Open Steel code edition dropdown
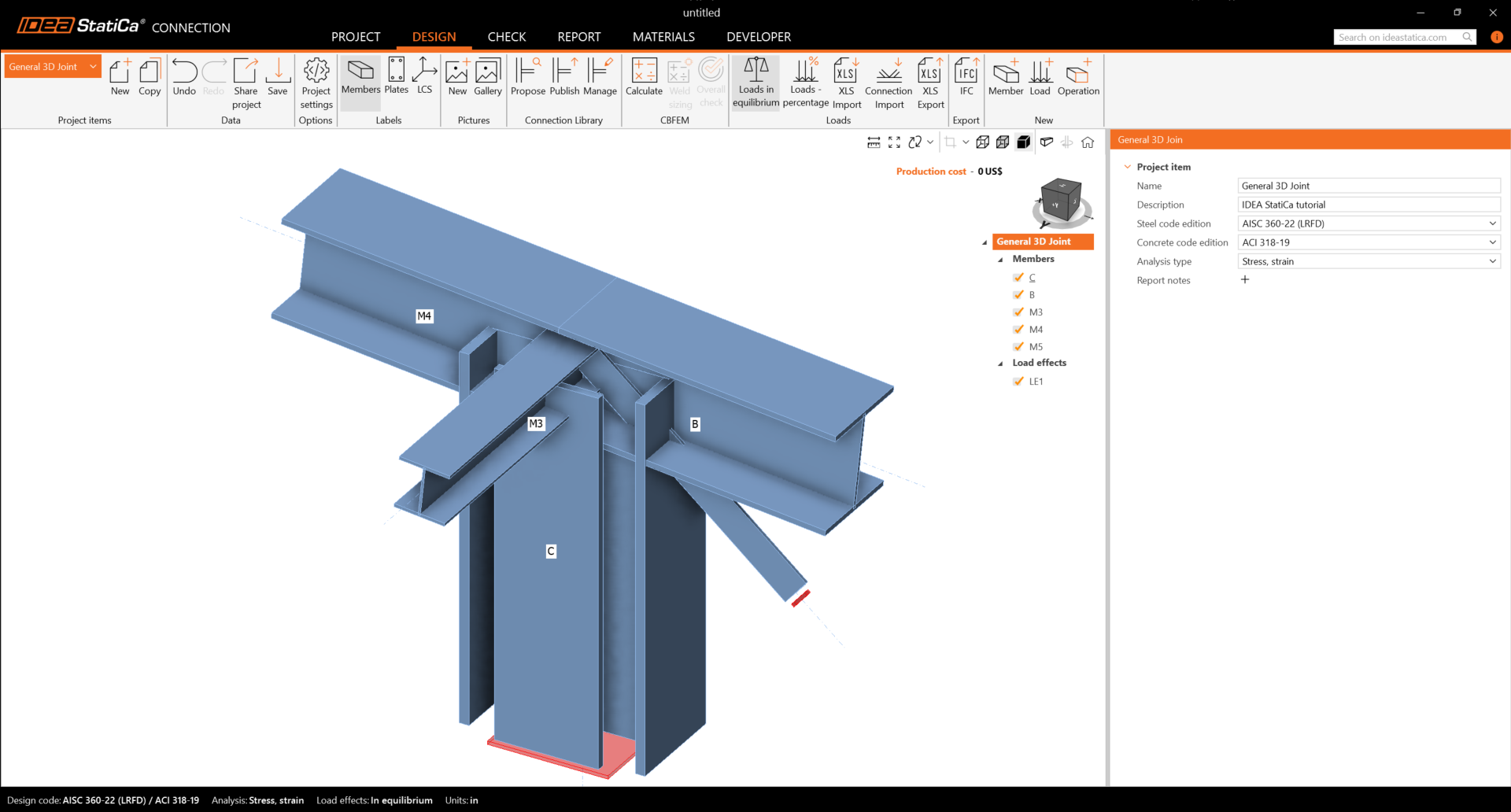 (x=1369, y=223)
